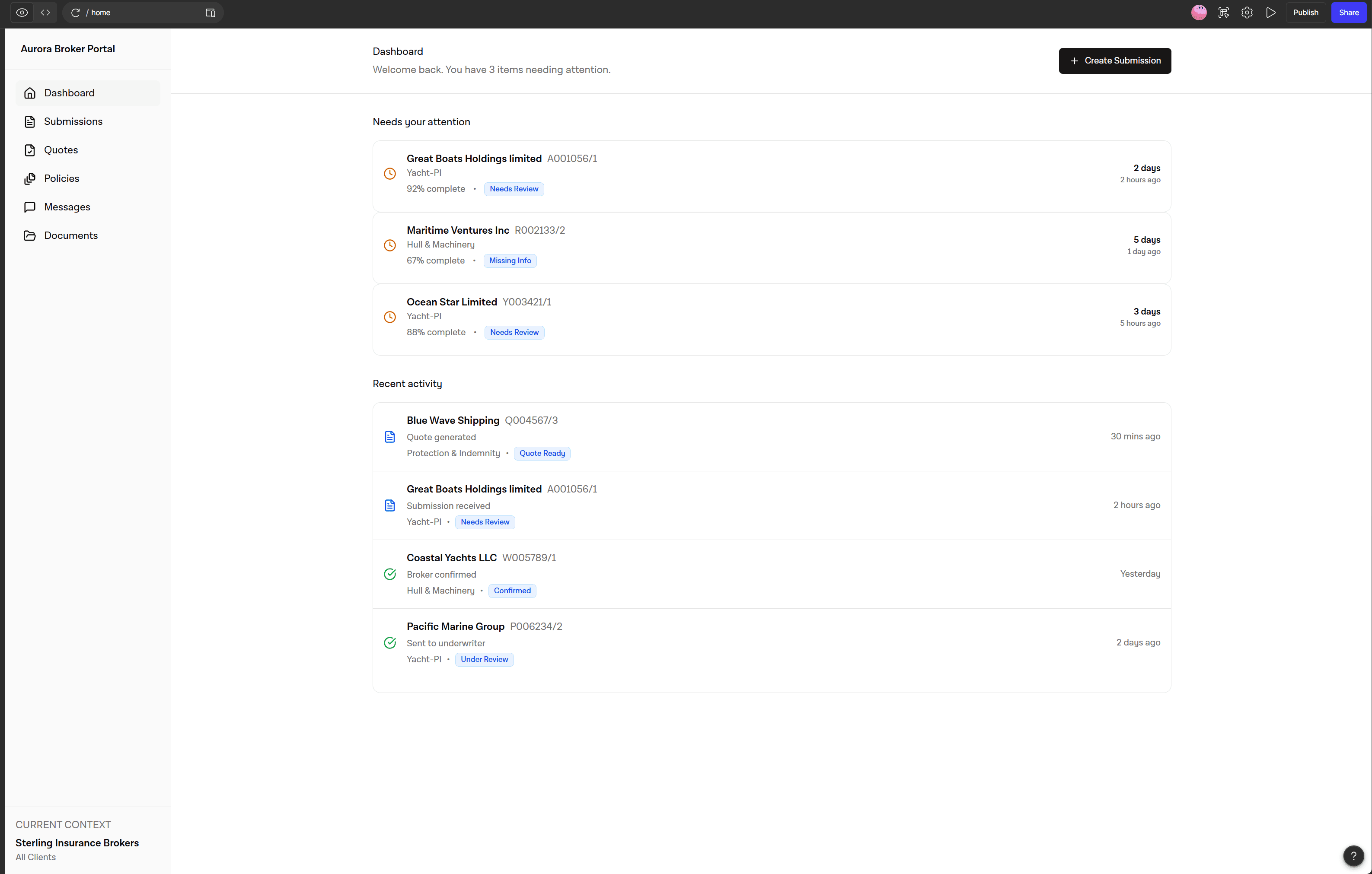Open the help question mark button

click(x=1353, y=855)
